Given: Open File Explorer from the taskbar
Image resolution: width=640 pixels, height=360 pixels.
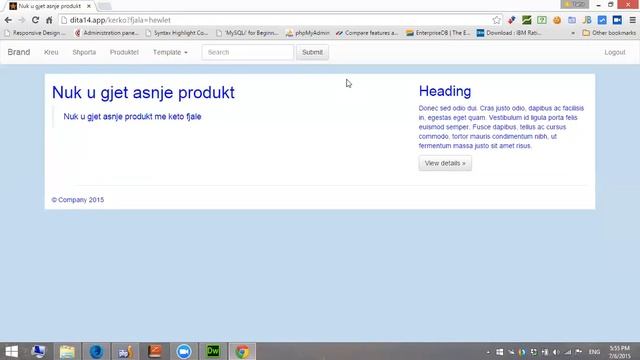Looking at the screenshot, I should tap(67, 351).
